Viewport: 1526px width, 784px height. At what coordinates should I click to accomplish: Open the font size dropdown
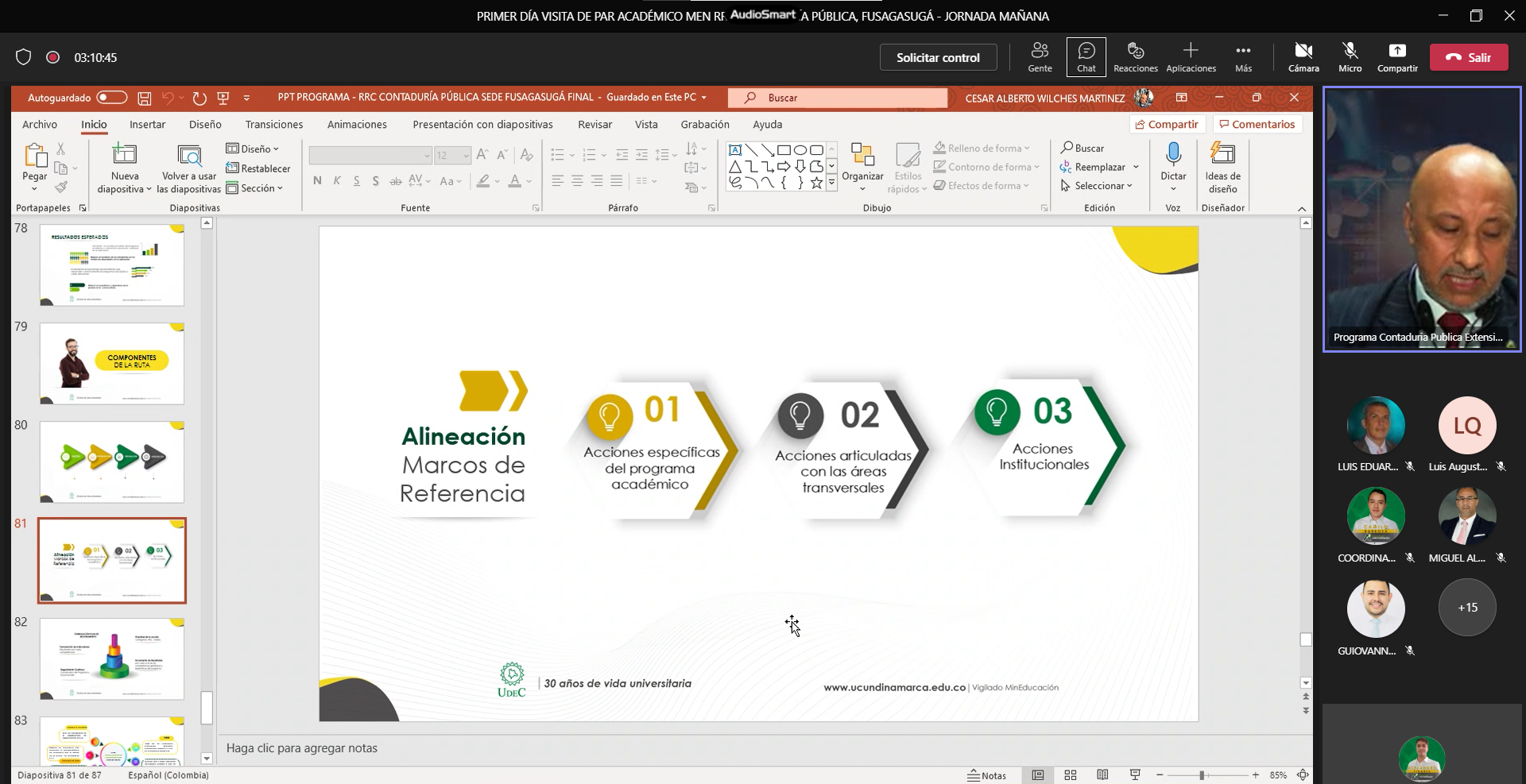pos(467,156)
